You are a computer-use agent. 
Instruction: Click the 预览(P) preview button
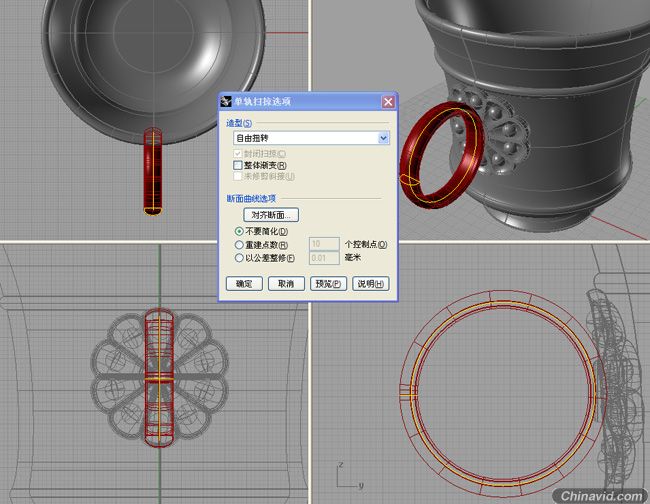pos(328,284)
